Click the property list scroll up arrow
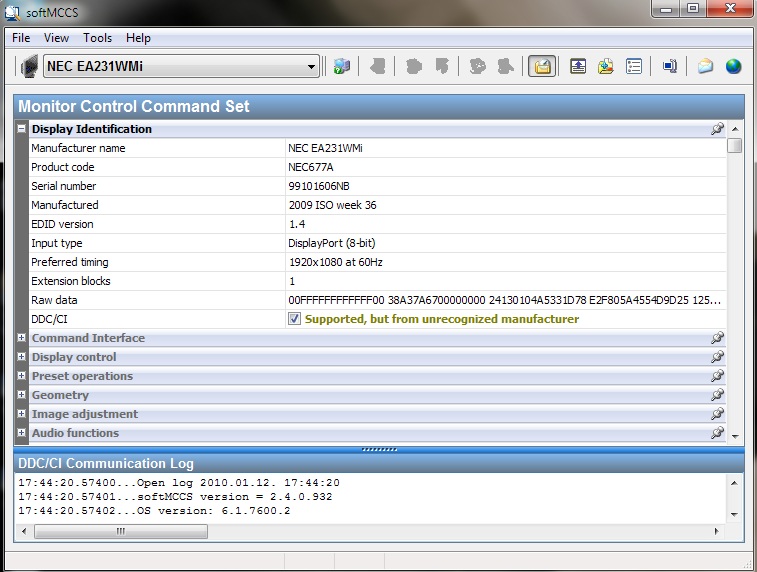Viewport: 757px width, 572px height. [735, 129]
